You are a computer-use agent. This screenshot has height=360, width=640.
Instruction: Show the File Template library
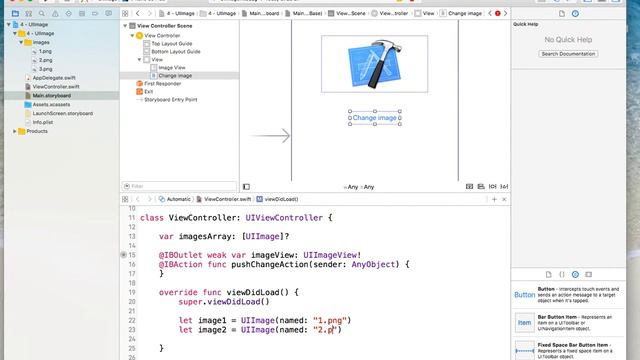point(549,274)
